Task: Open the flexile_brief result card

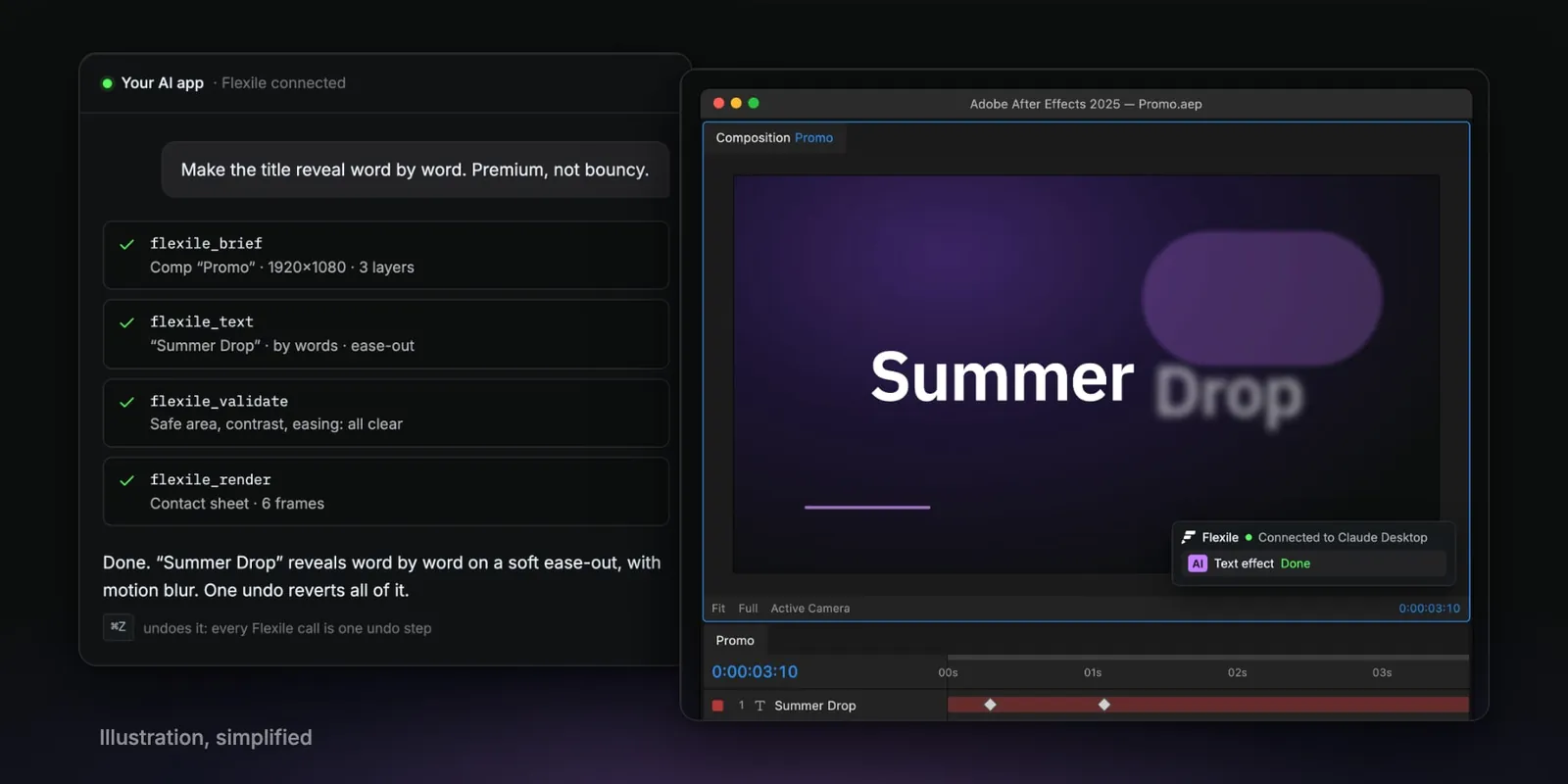Action: coord(386,255)
